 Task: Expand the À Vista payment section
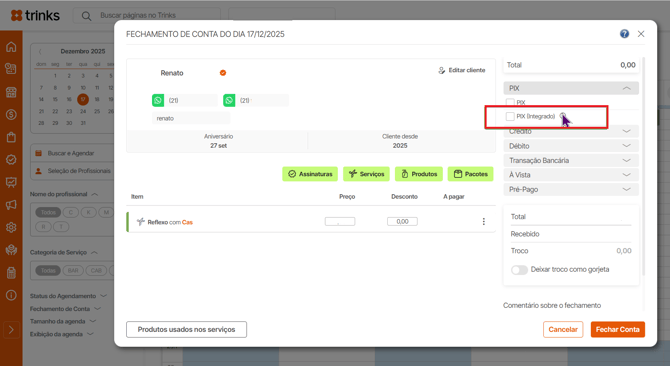(571, 175)
